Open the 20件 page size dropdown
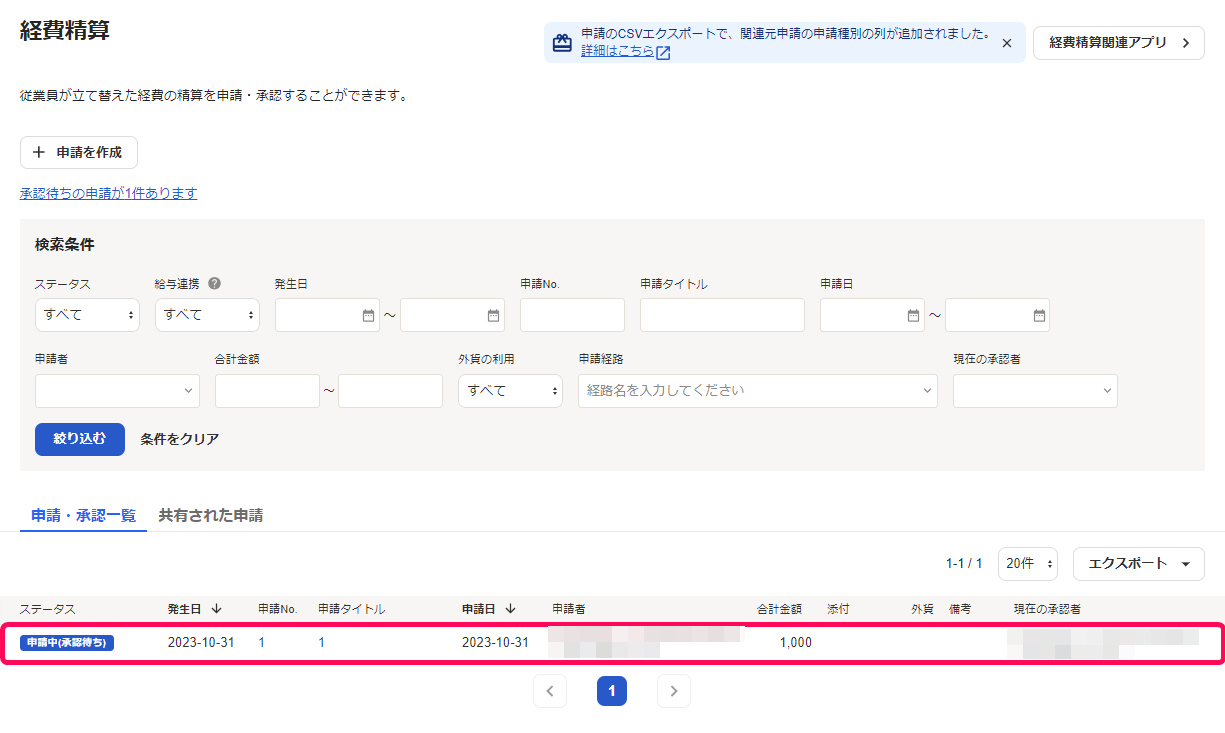Viewport: 1225px width, 733px height. [1028, 564]
